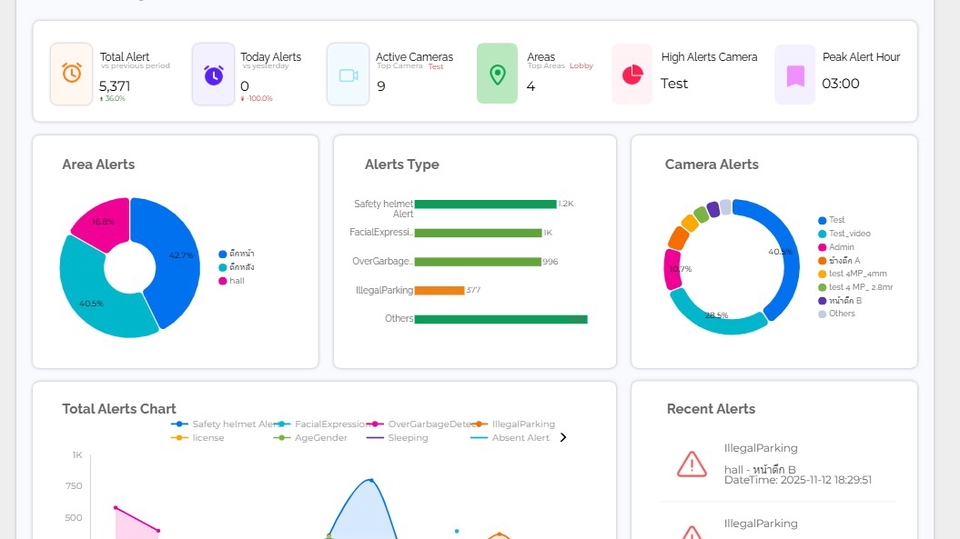The height and width of the screenshot is (539, 960).
Task: Click the High Alerts Camera pie icon
Action: 632,74
